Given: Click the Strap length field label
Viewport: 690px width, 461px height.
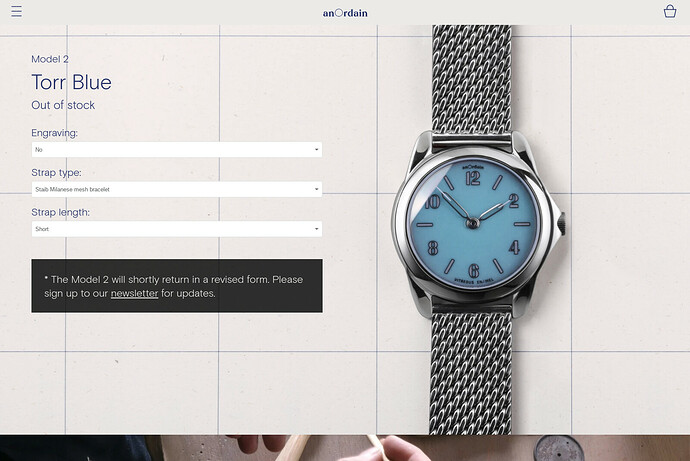Looking at the screenshot, I should pos(60,212).
